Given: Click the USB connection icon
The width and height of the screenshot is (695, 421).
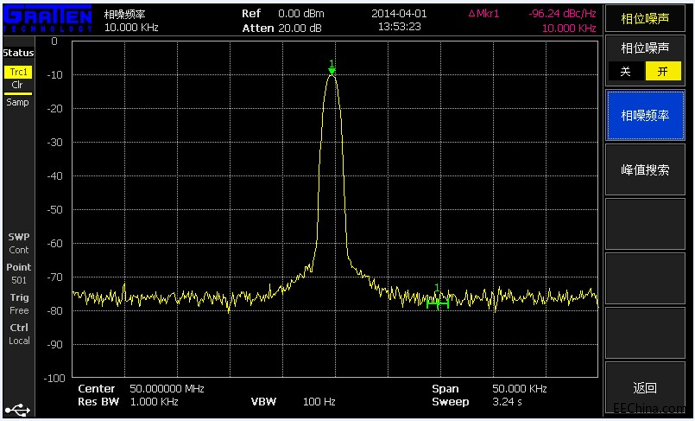Looking at the screenshot, I should click(x=18, y=409).
